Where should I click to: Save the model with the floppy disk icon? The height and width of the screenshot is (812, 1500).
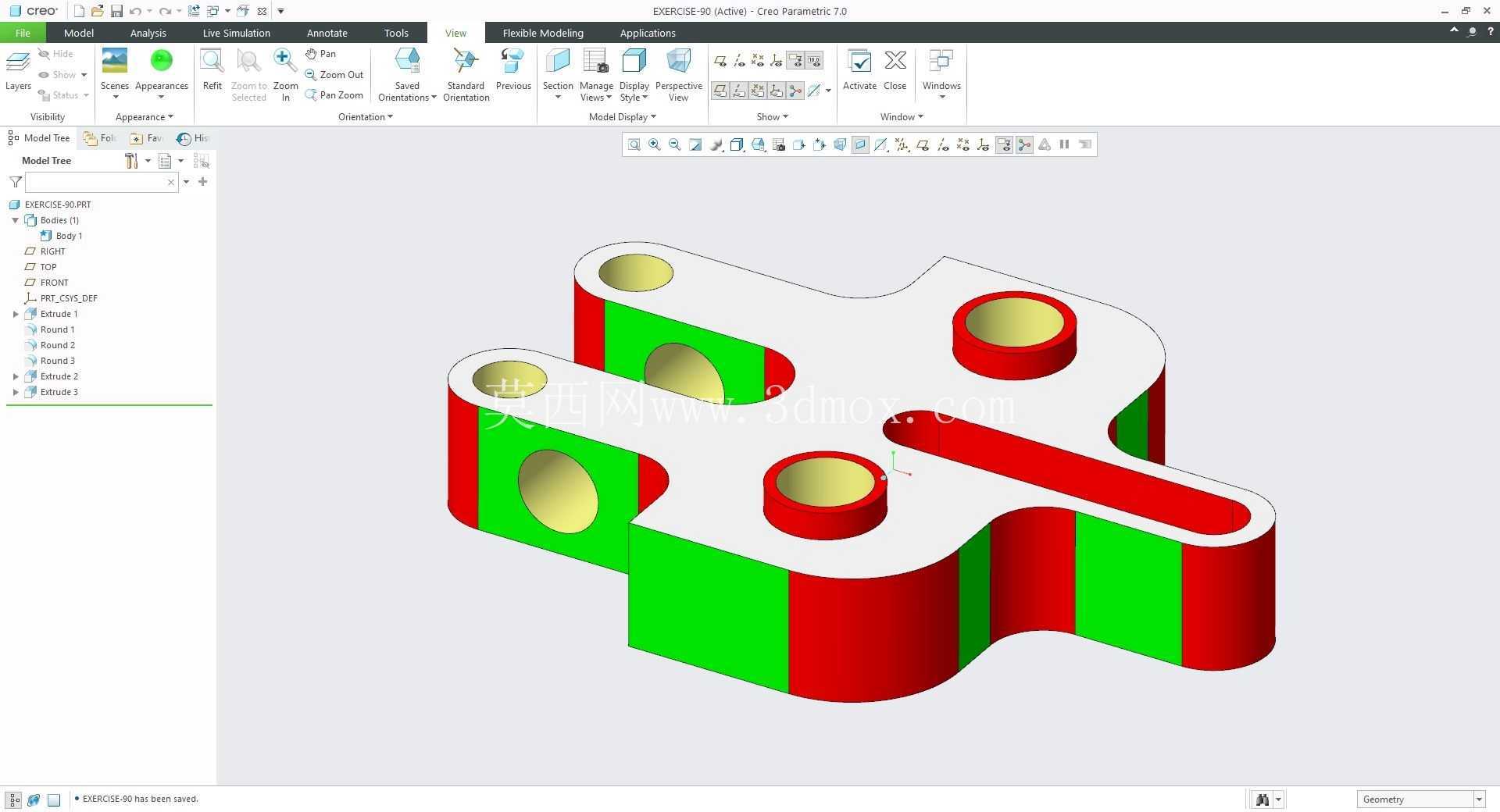point(116,11)
